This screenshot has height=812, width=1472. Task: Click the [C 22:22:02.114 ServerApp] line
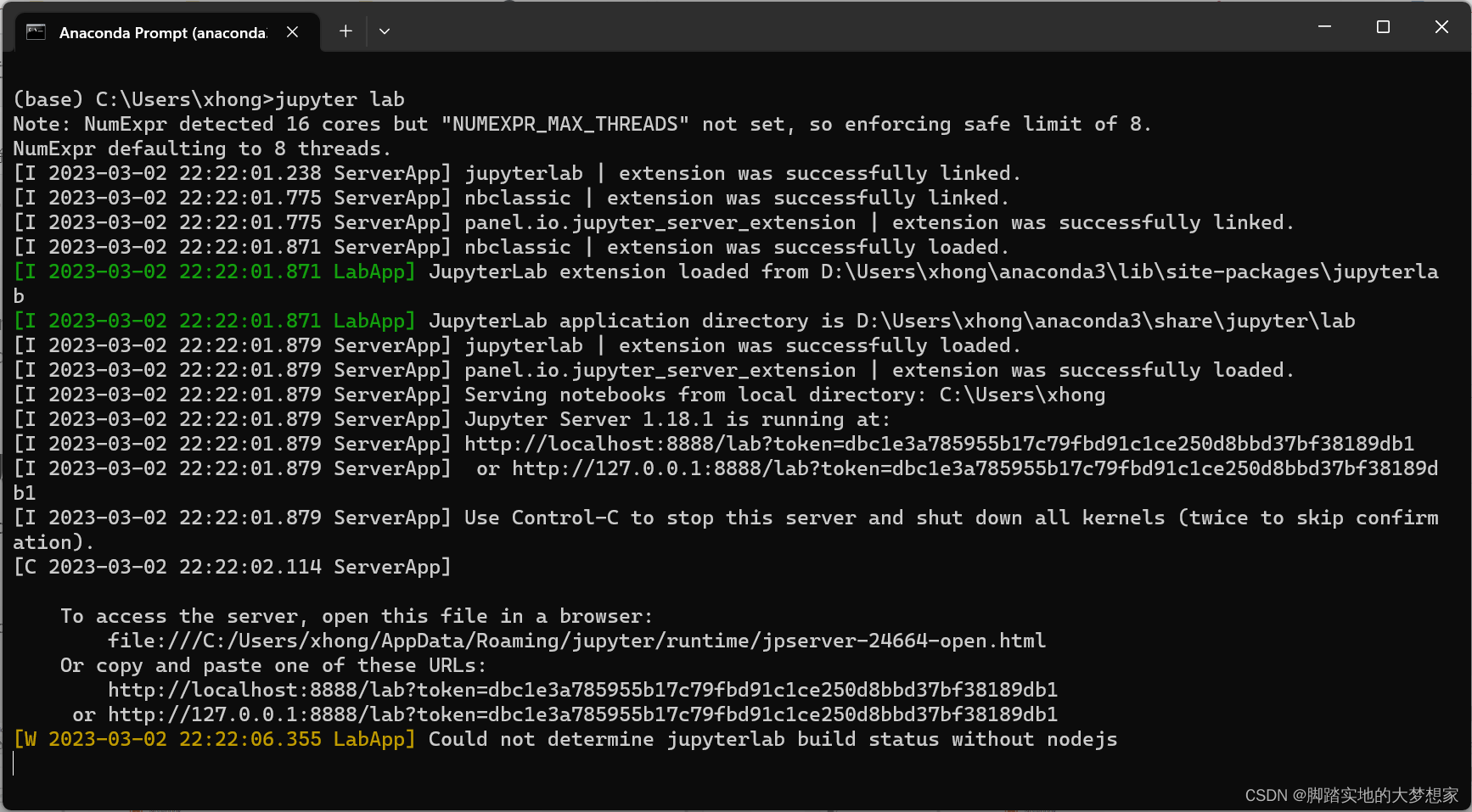click(x=232, y=567)
